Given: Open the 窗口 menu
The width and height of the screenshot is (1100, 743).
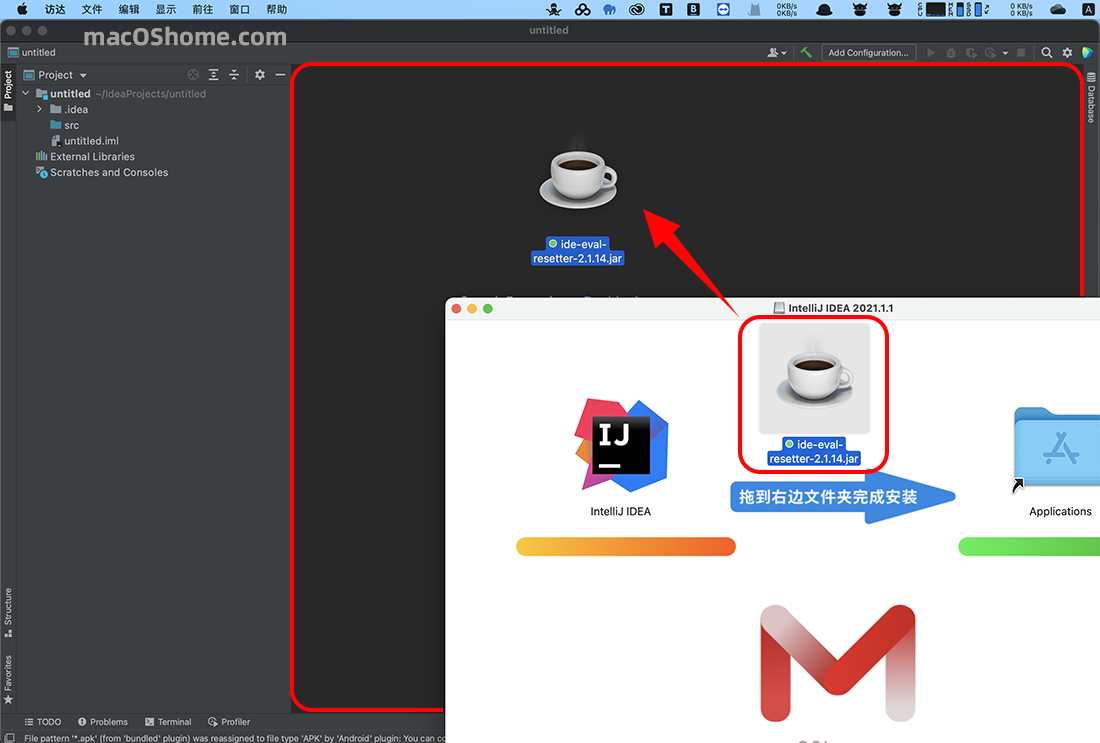Looking at the screenshot, I should tap(239, 10).
